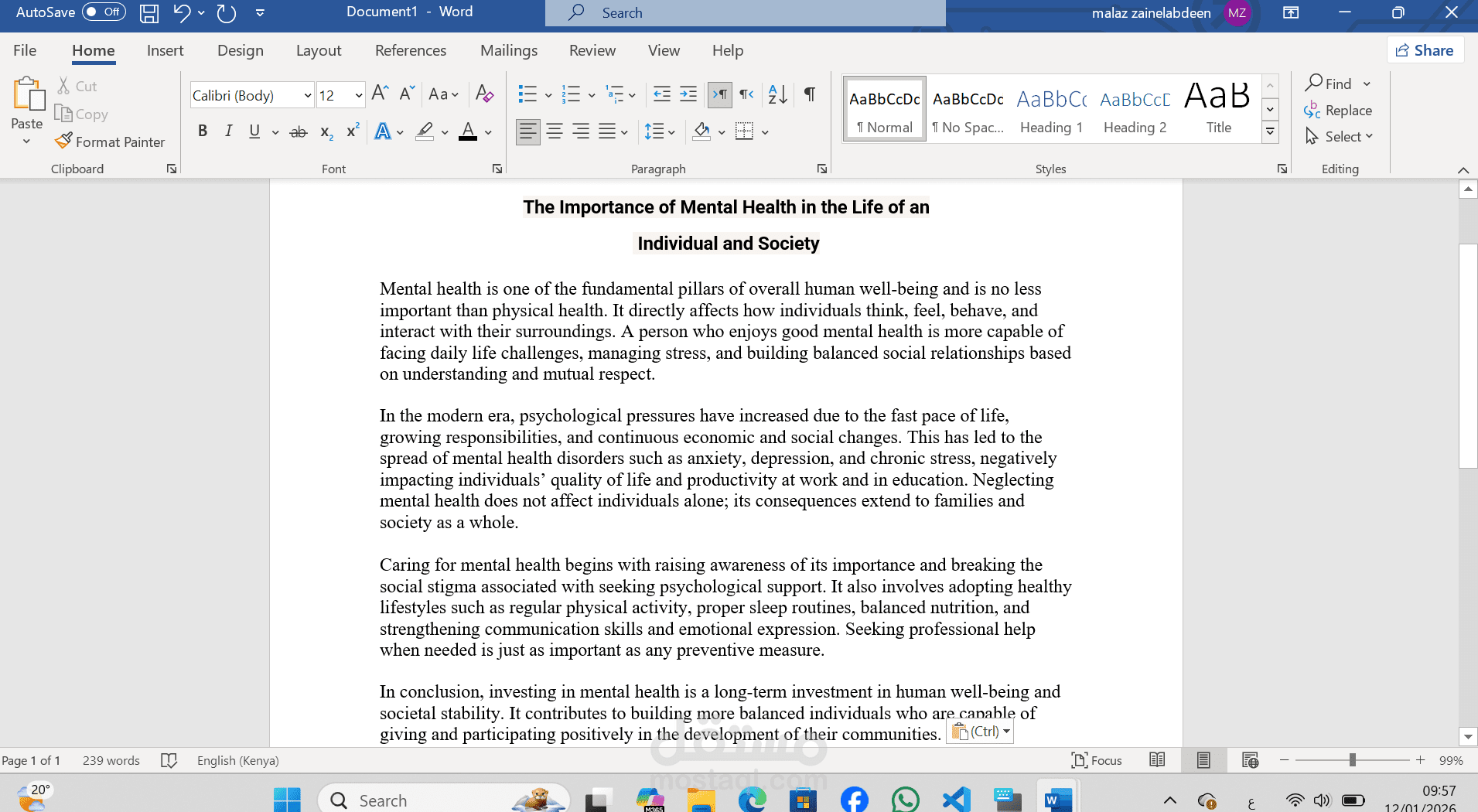Apply the Heading 1 style
The height and width of the screenshot is (812, 1478).
[x=1051, y=109]
